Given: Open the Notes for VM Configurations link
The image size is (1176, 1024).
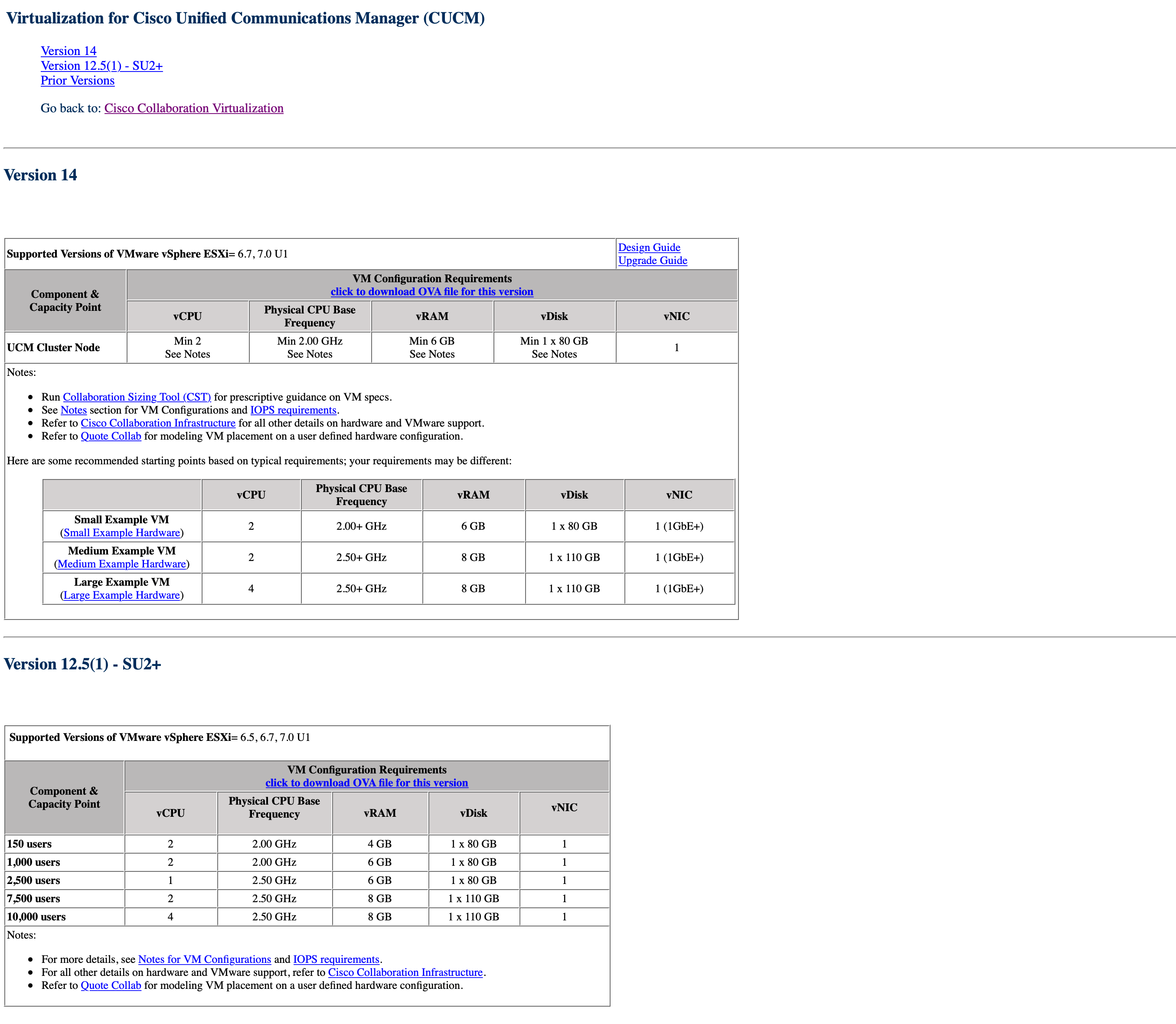Looking at the screenshot, I should [x=204, y=959].
